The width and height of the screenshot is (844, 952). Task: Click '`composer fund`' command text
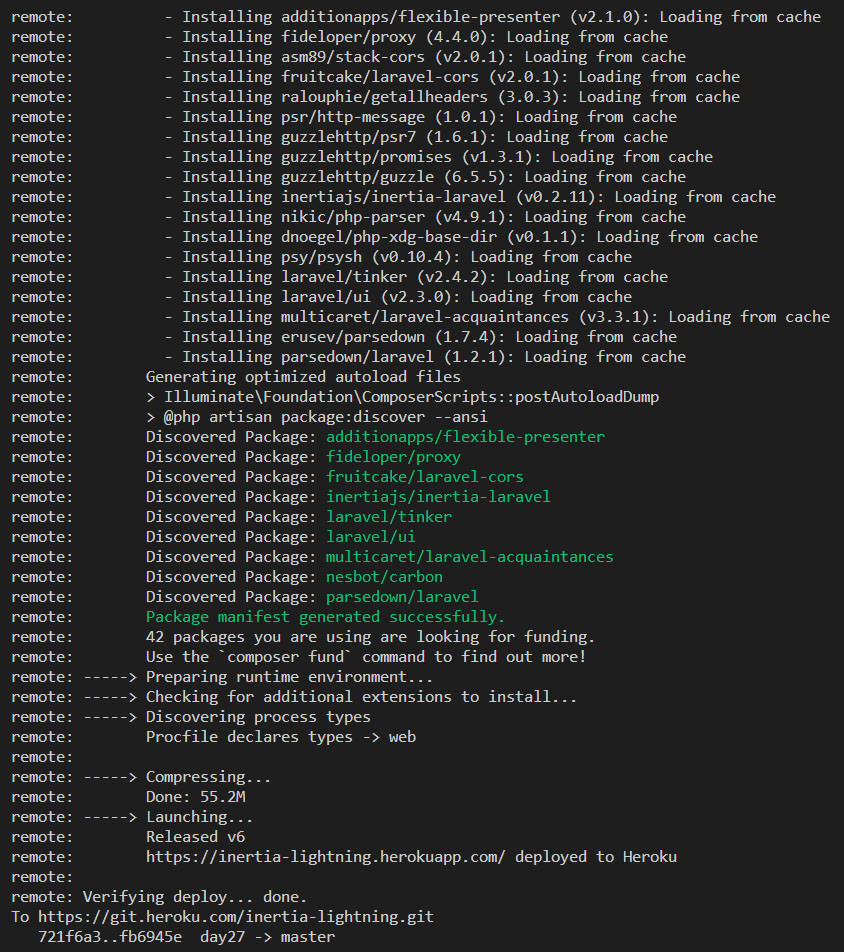pyautogui.click(x=284, y=658)
